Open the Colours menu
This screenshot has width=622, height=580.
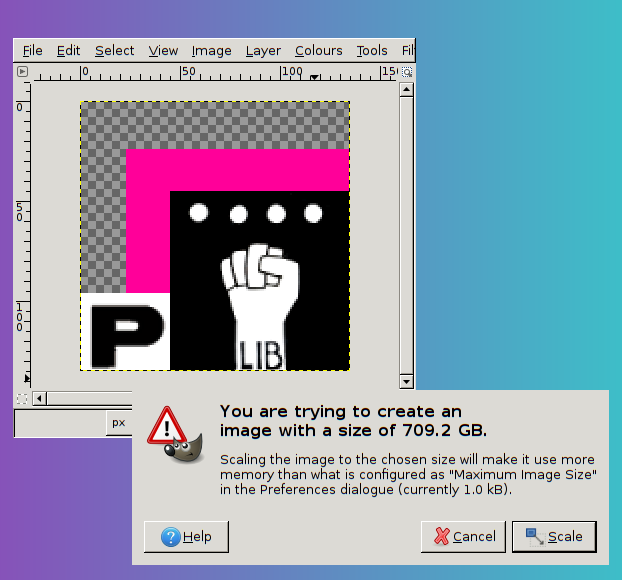319,51
